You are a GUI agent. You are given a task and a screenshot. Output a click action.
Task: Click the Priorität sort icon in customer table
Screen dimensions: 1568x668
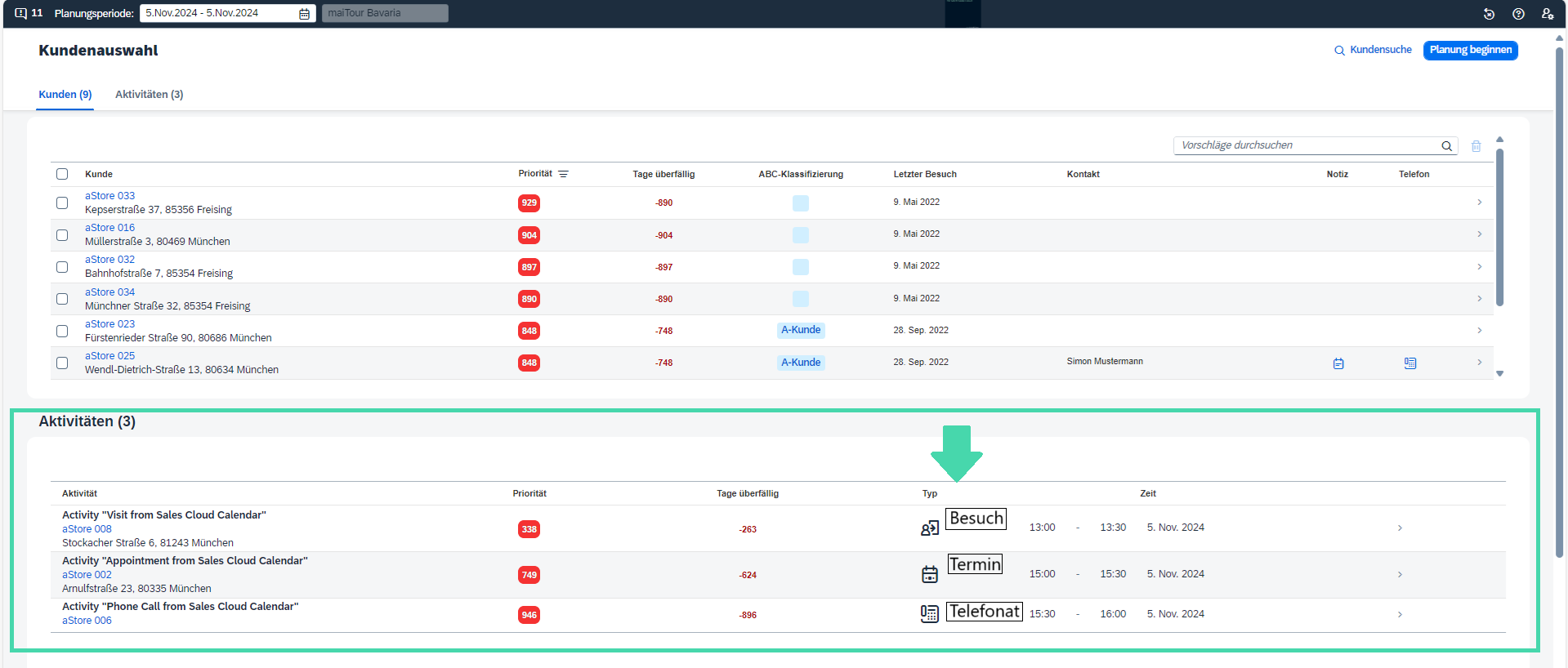tap(563, 174)
